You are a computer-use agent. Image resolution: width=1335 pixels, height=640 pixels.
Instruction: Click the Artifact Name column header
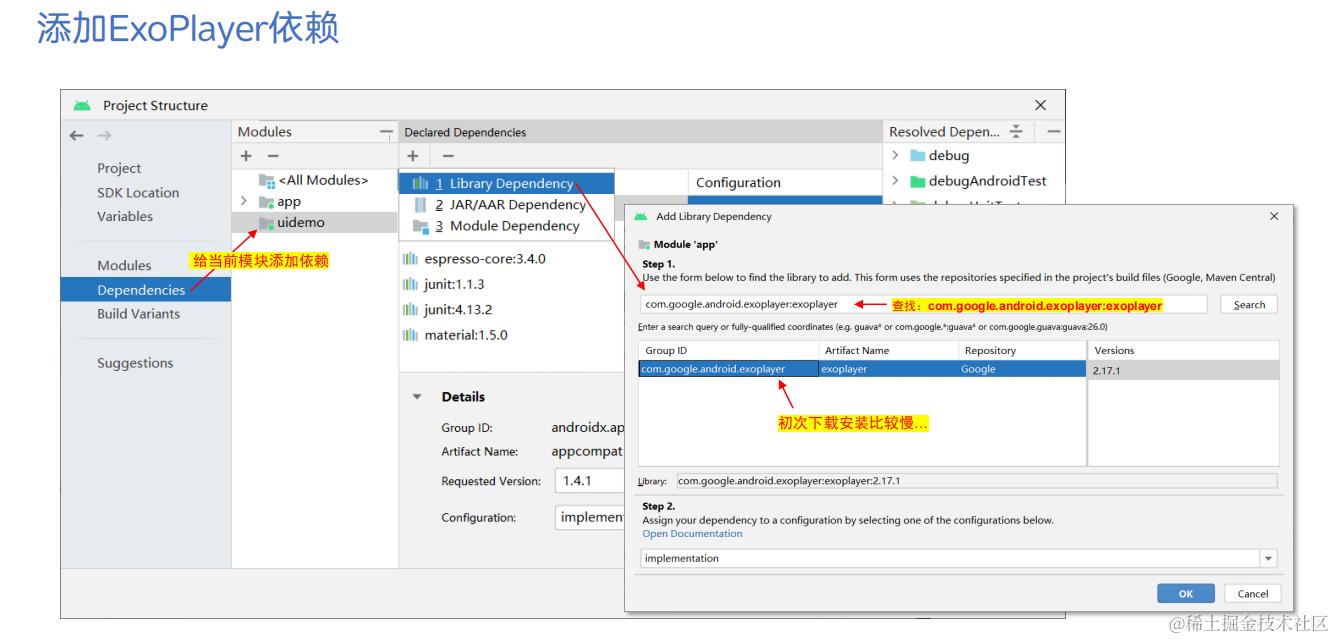(888, 350)
